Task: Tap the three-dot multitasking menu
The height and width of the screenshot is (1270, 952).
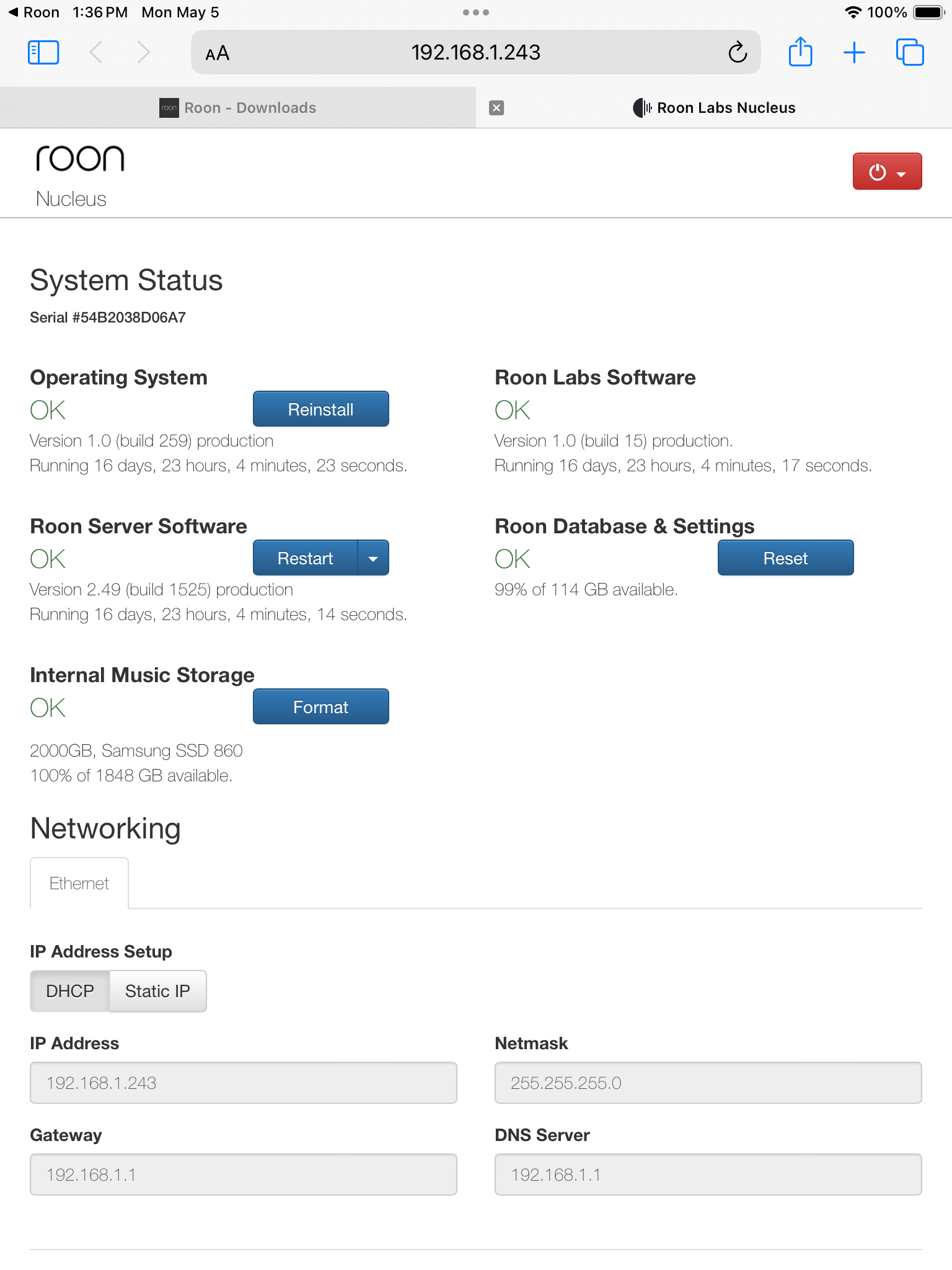Action: [x=476, y=12]
